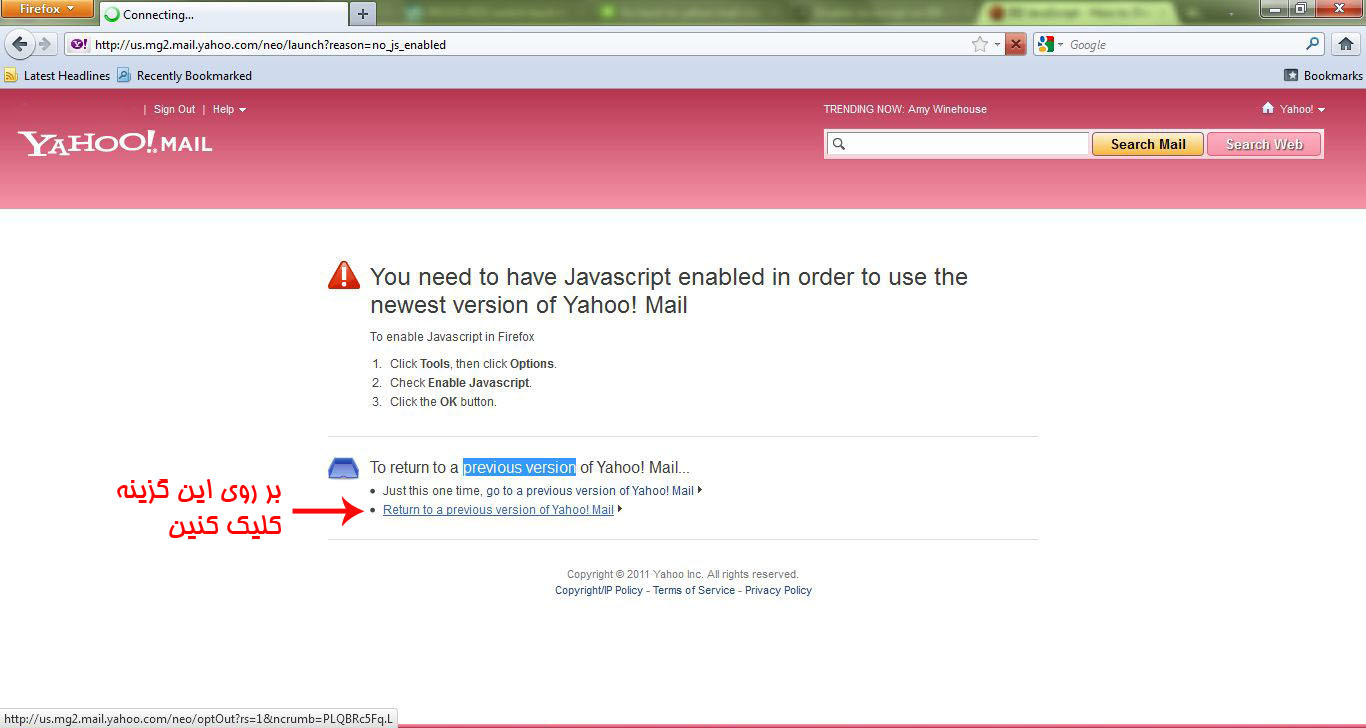The width and height of the screenshot is (1366, 728).
Task: Click just this one time previous version link
Action: pyautogui.click(x=589, y=491)
